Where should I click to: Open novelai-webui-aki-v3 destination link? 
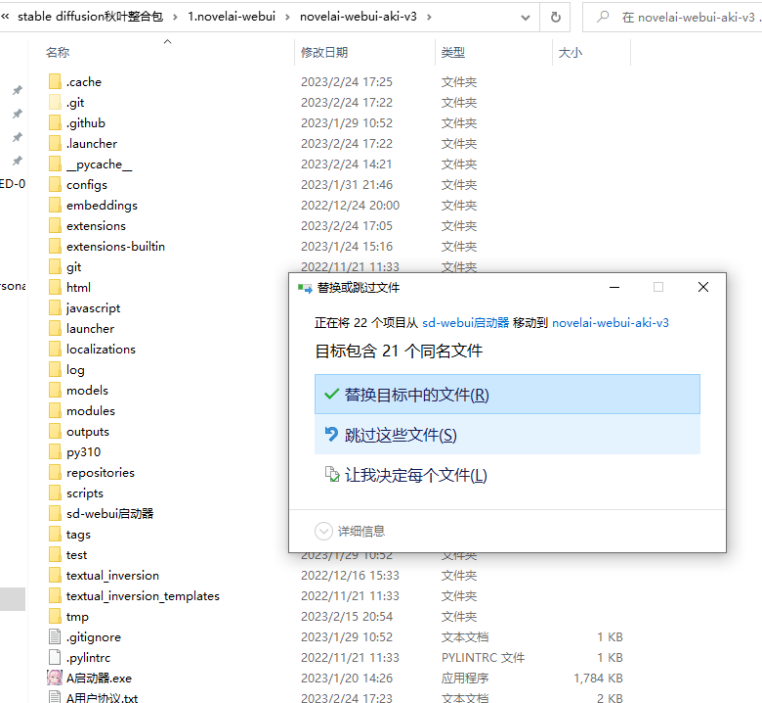(610, 323)
